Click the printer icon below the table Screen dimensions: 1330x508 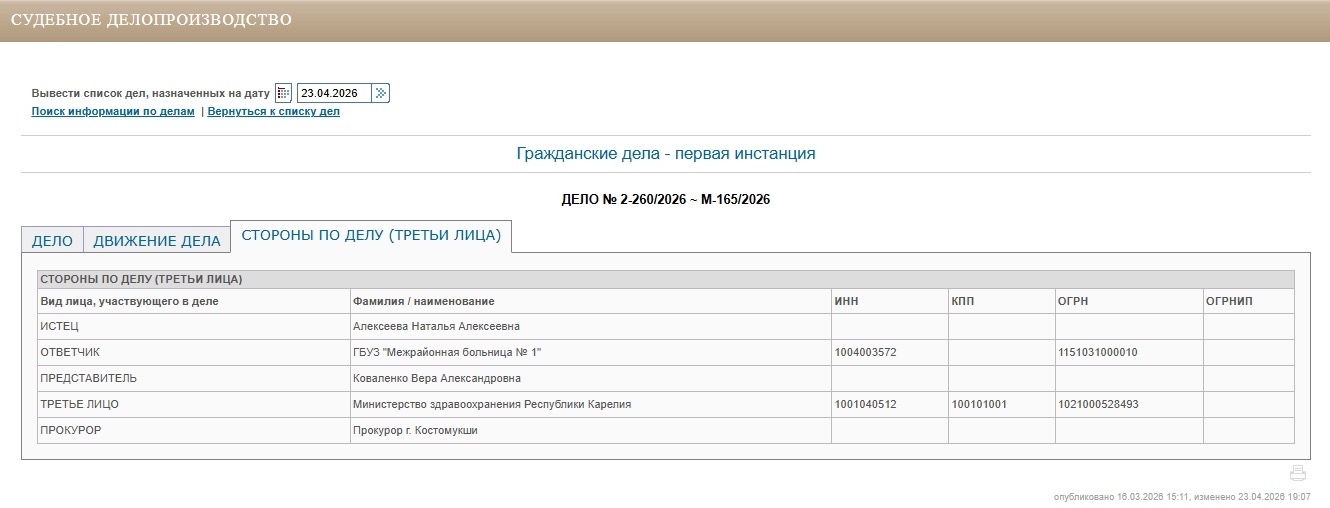point(1298,473)
